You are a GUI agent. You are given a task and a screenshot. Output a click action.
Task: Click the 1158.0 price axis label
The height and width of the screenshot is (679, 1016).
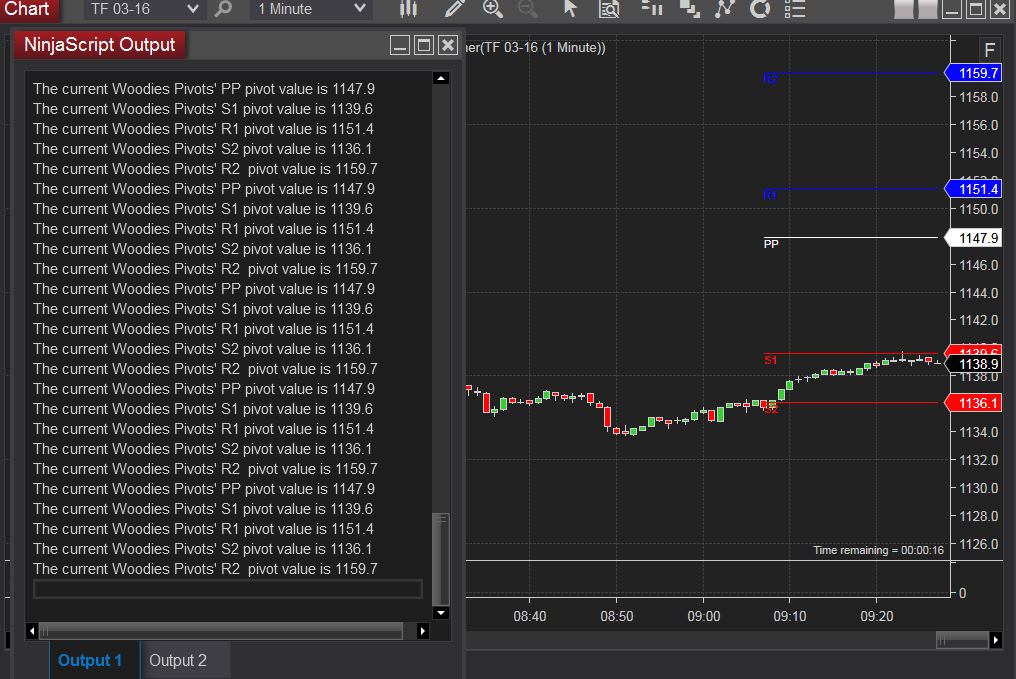tap(978, 97)
